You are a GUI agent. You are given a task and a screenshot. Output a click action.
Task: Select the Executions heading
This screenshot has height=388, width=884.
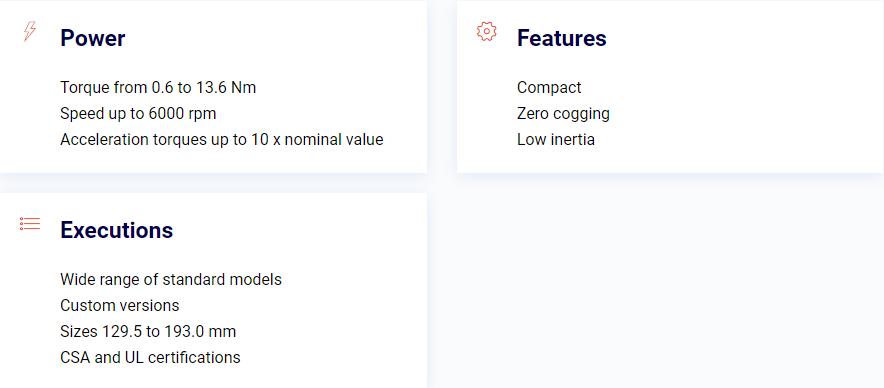click(117, 230)
